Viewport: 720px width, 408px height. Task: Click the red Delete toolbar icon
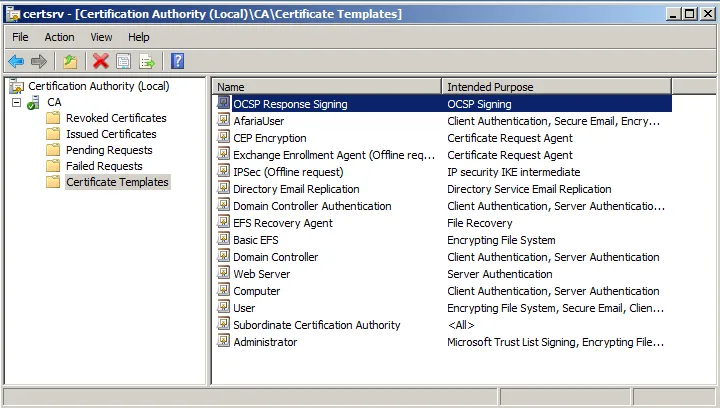tap(100, 62)
